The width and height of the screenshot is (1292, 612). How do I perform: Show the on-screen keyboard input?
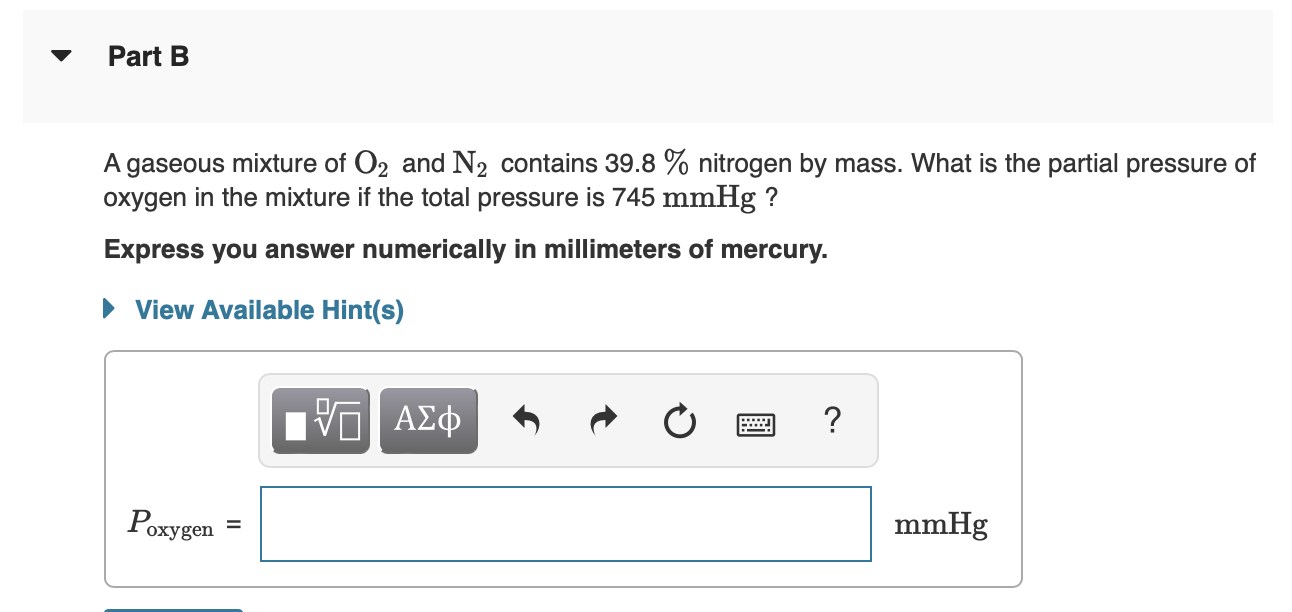(755, 423)
